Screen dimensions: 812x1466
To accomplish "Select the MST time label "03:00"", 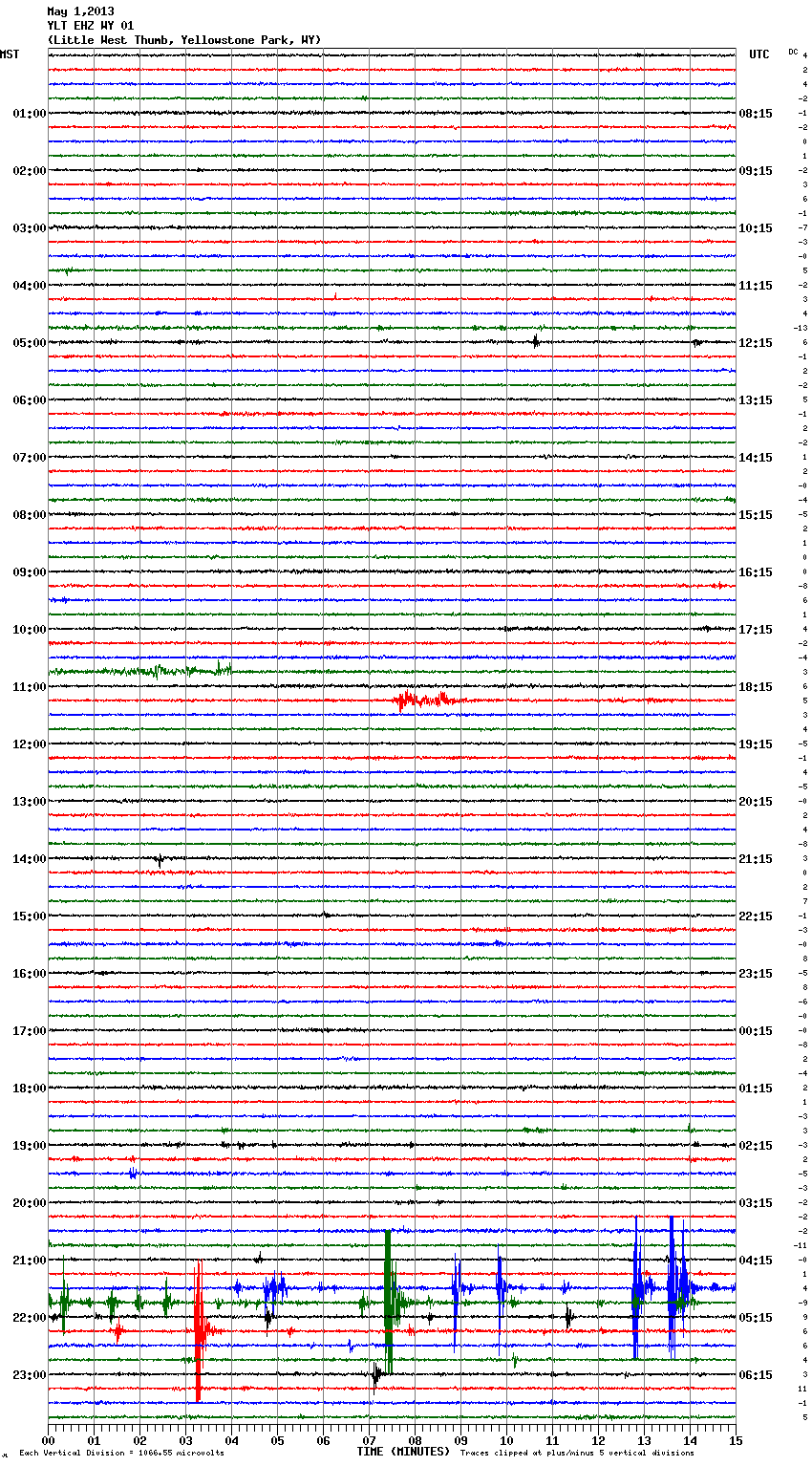I will (x=29, y=228).
